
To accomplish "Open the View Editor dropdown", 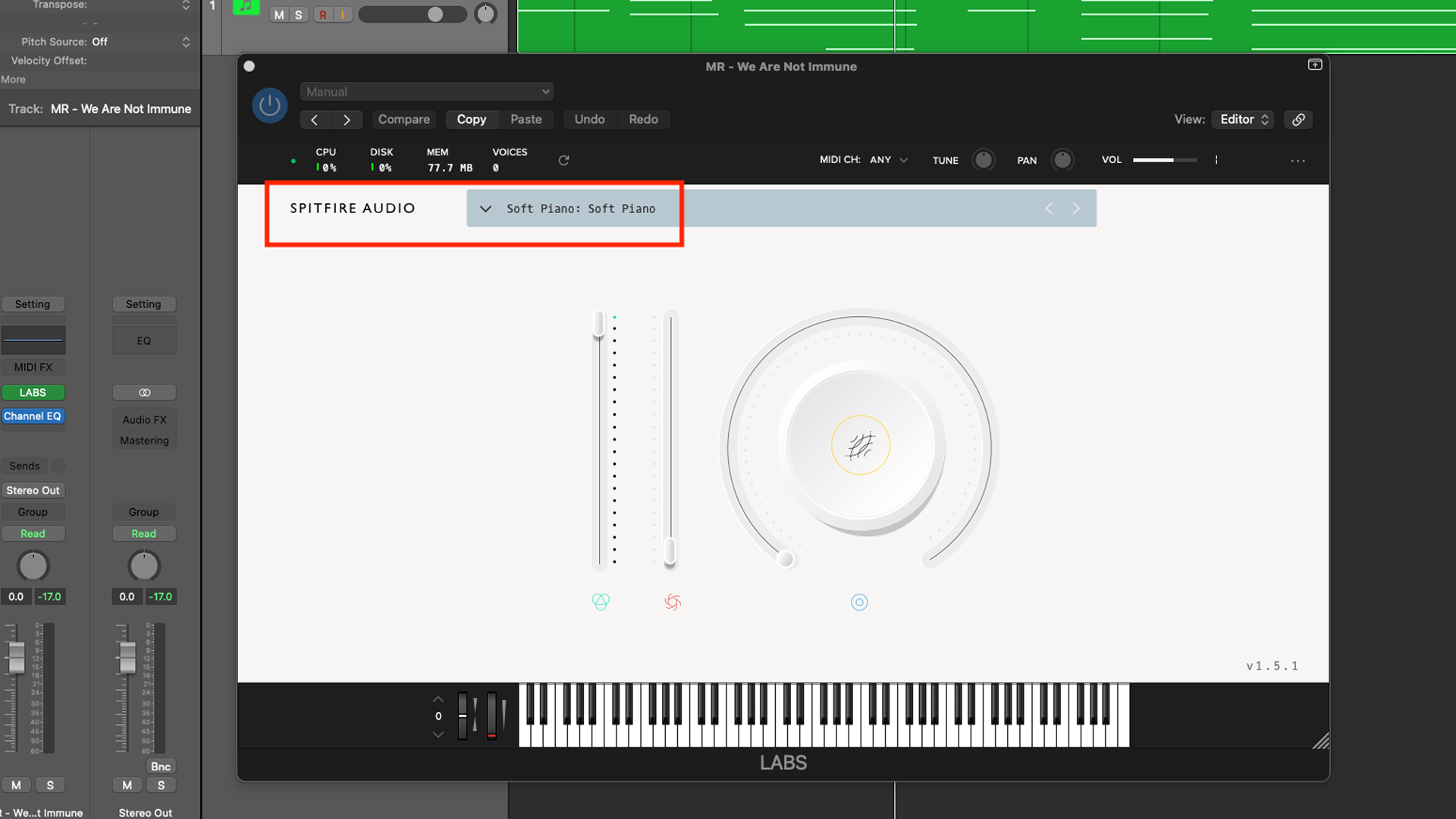I will coord(1243,119).
